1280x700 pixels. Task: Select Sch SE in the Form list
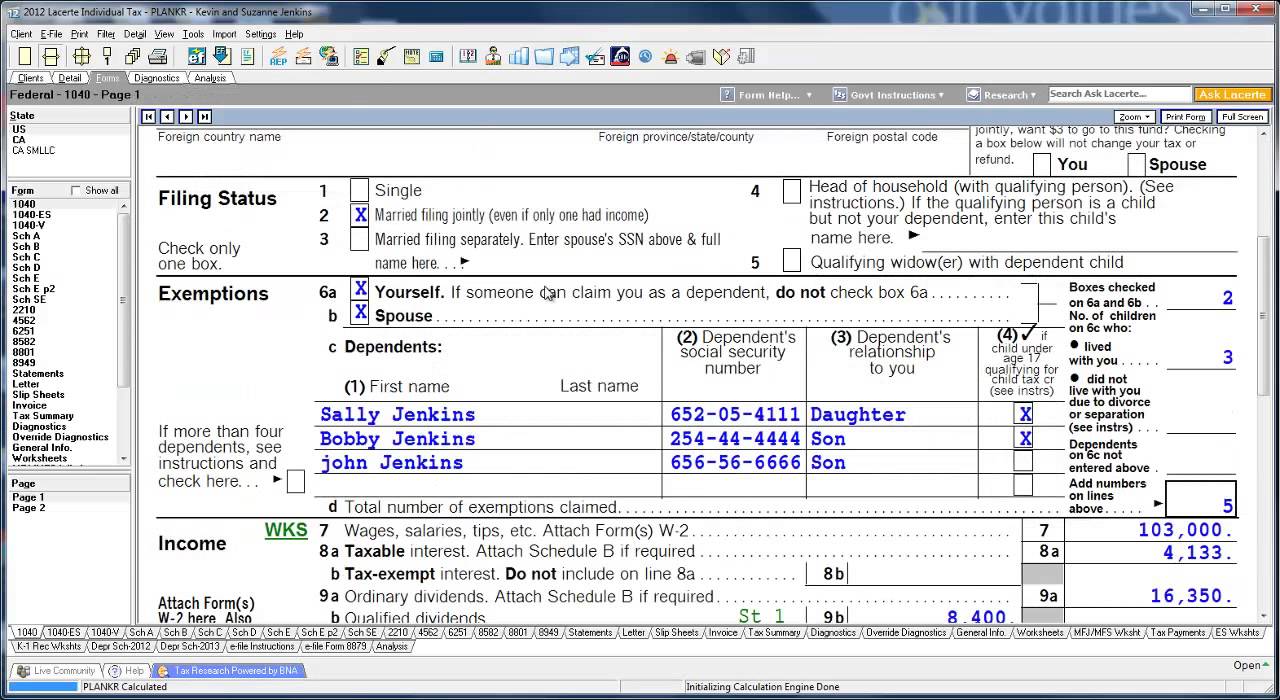click(x=29, y=299)
